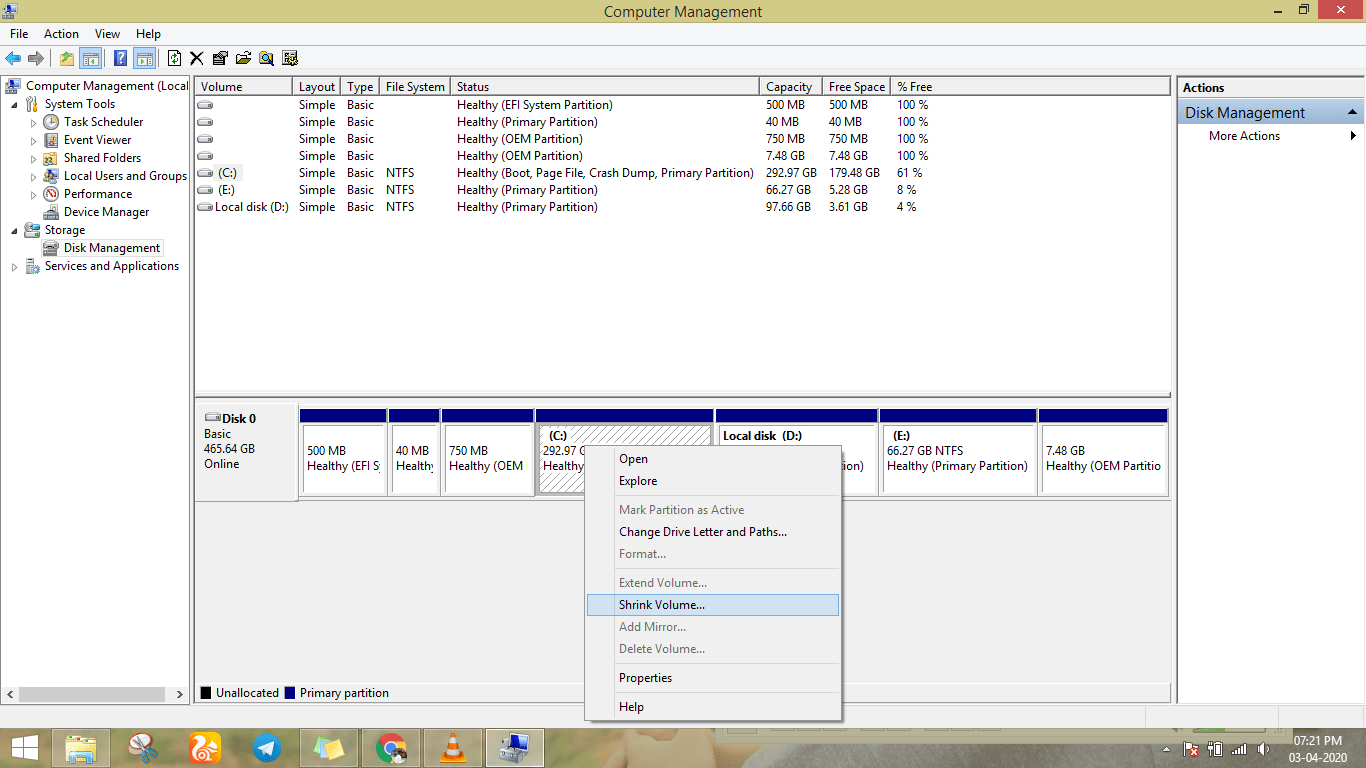Click the Performance monitor icon

[51, 194]
